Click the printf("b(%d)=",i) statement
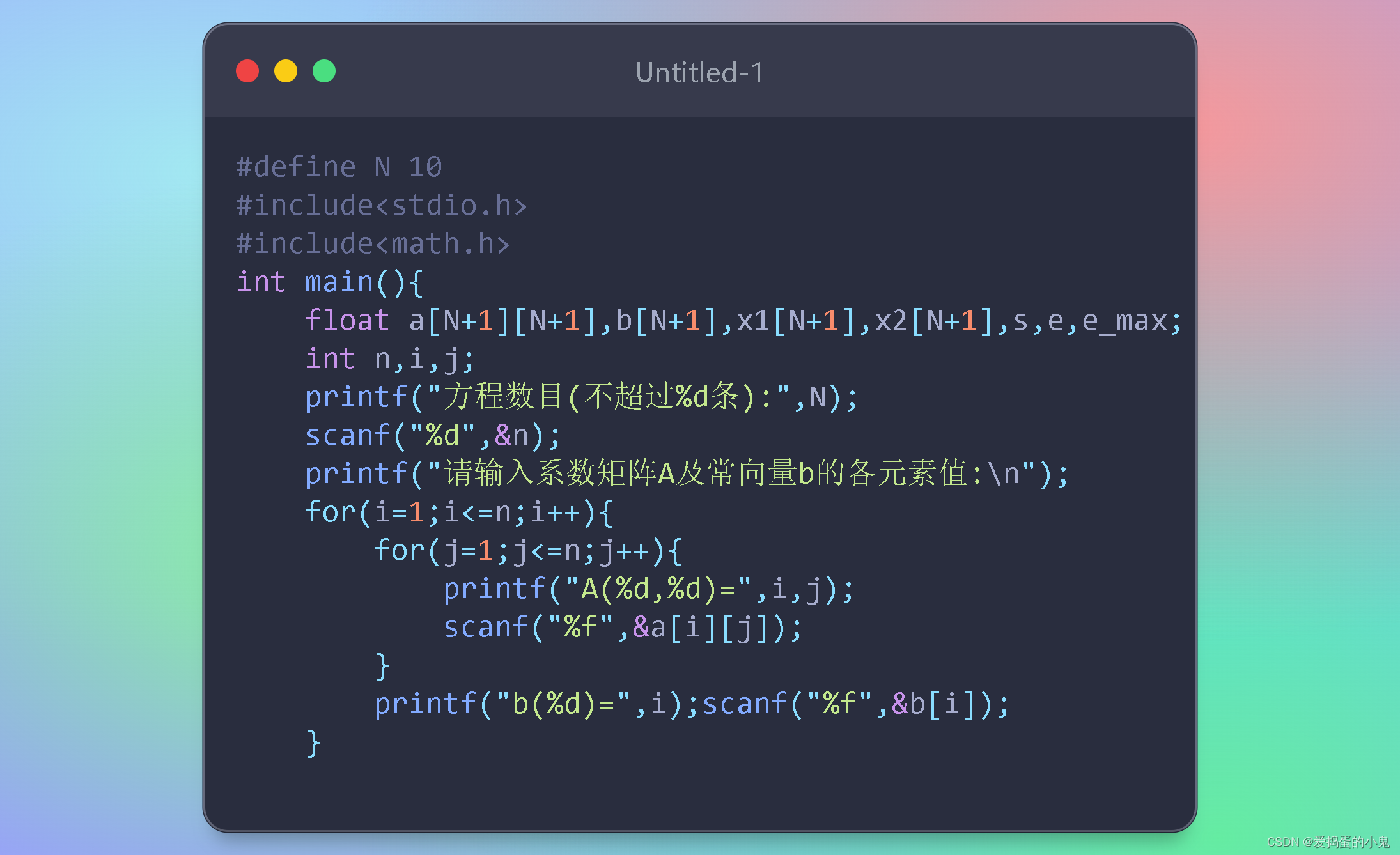Image resolution: width=1400 pixels, height=855 pixels. point(536,704)
